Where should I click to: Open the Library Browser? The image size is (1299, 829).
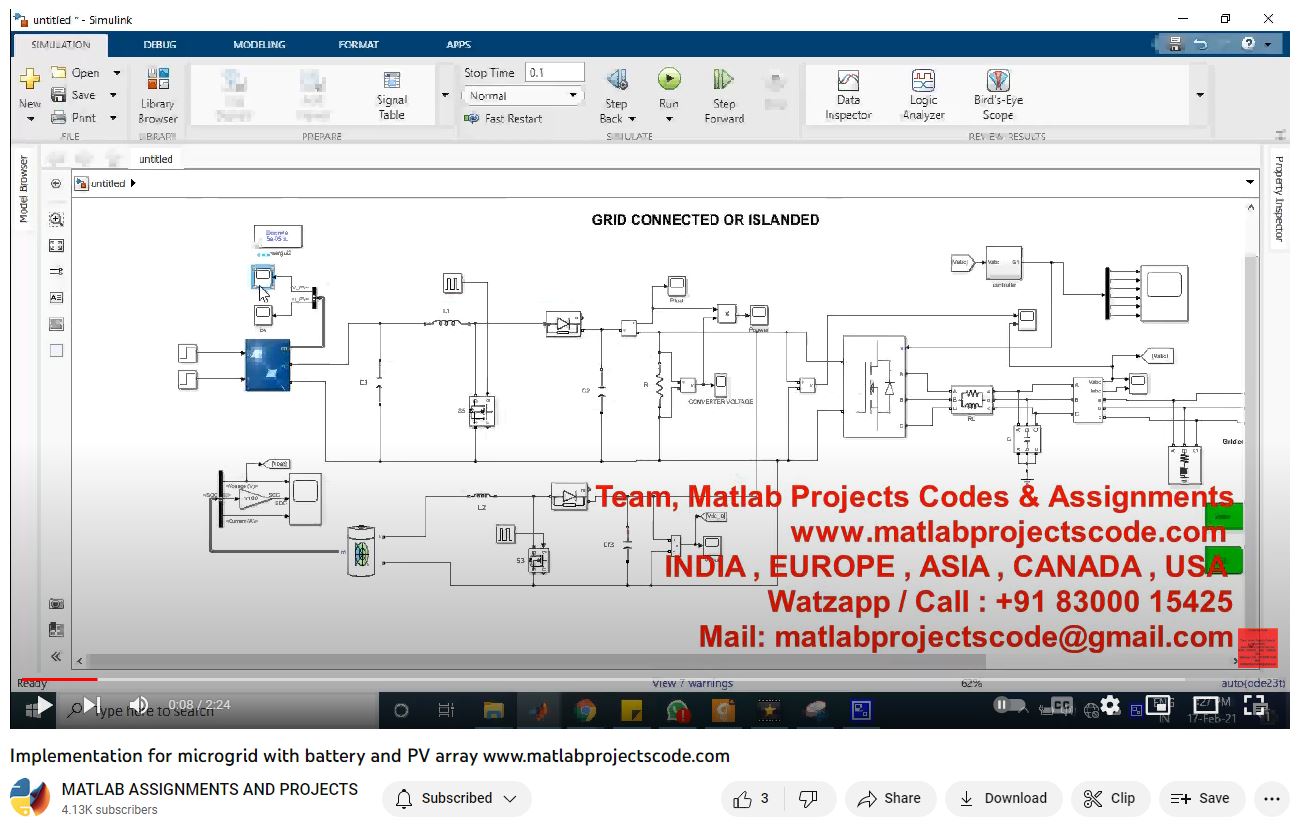click(x=157, y=81)
